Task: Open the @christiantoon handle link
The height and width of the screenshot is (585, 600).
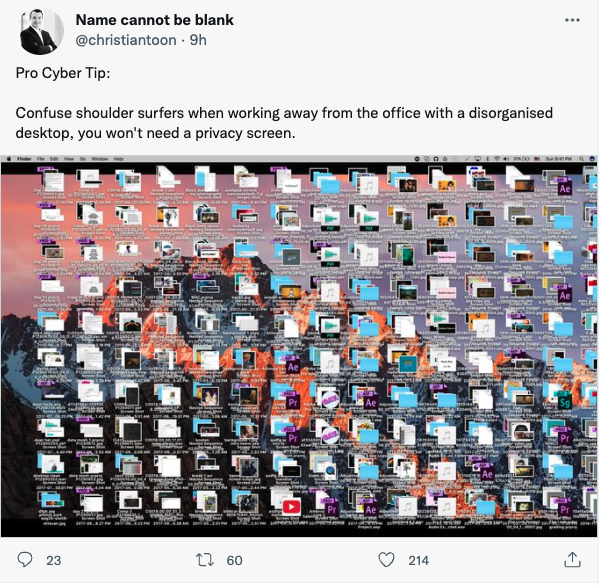Action: (x=126, y=40)
